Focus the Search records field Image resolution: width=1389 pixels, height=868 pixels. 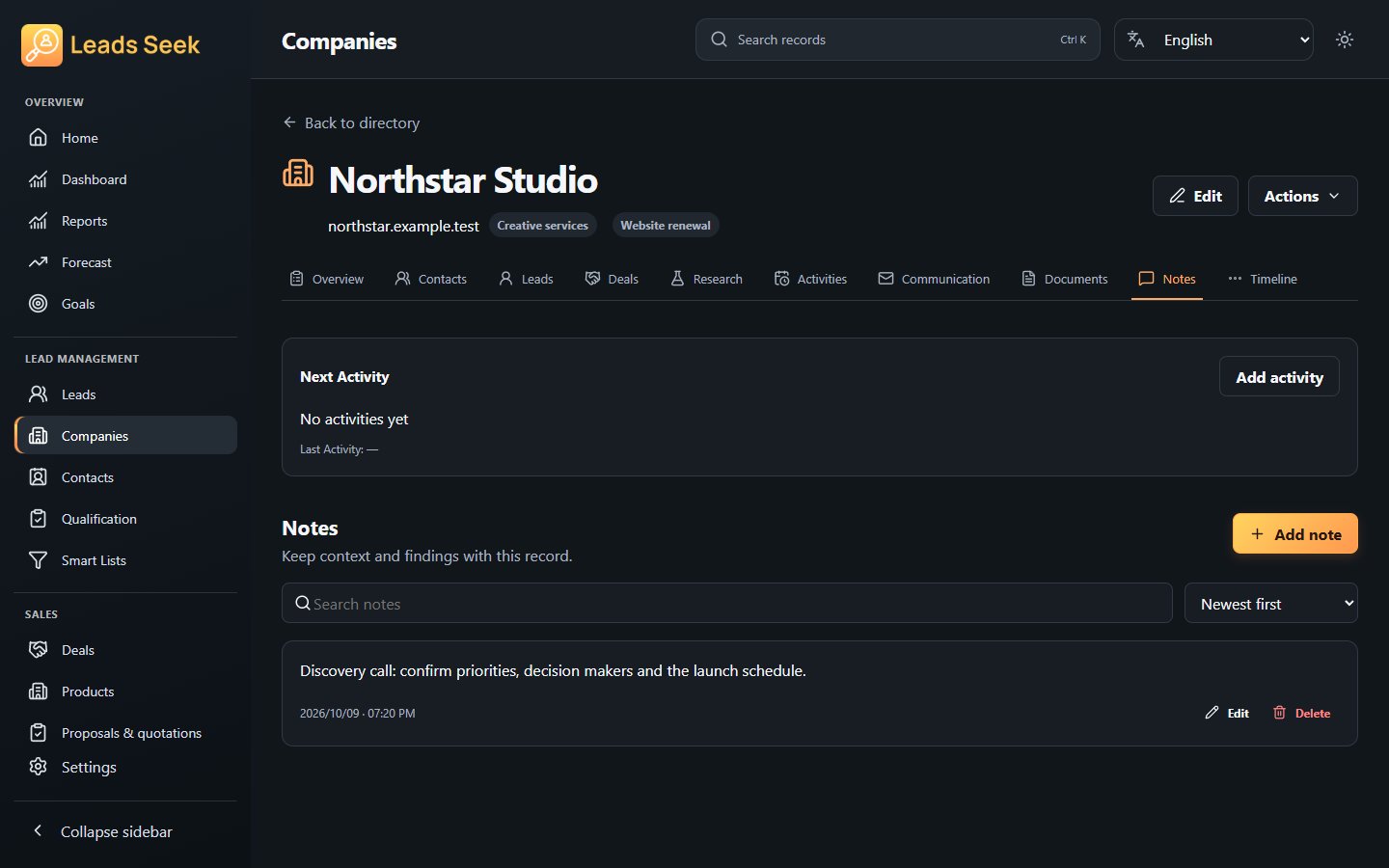897,40
